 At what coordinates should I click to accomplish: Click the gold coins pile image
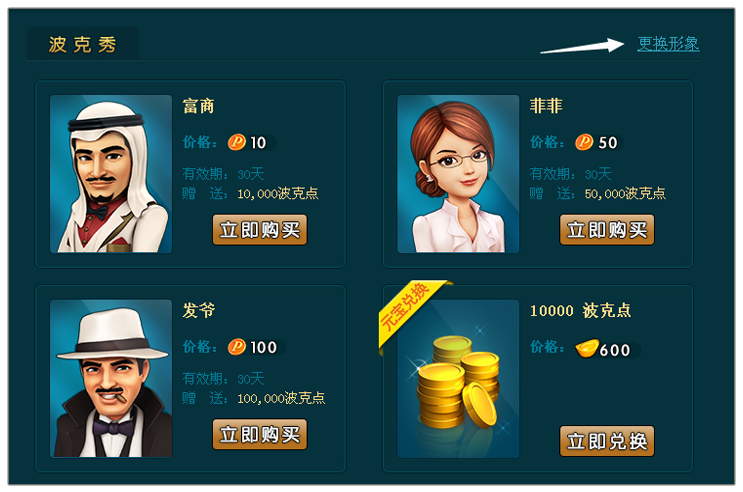tap(458, 378)
